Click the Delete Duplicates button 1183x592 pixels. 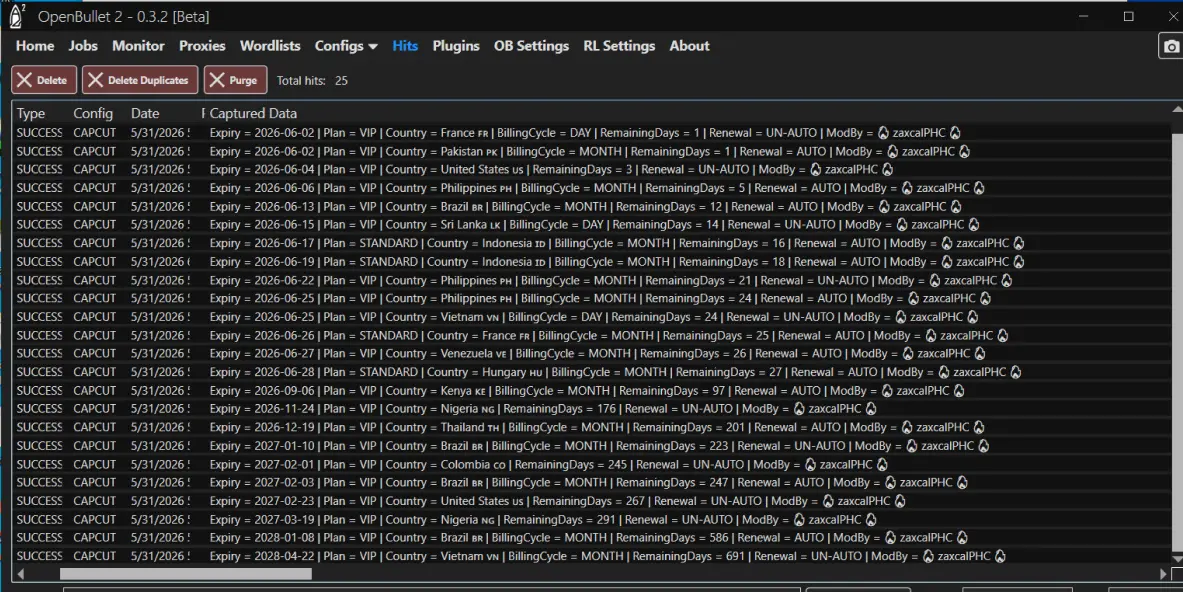140,80
